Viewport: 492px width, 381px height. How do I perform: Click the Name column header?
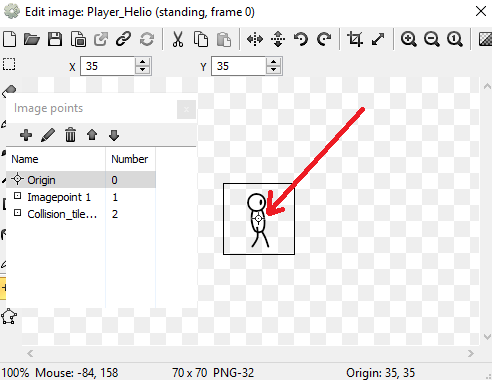tap(56, 159)
